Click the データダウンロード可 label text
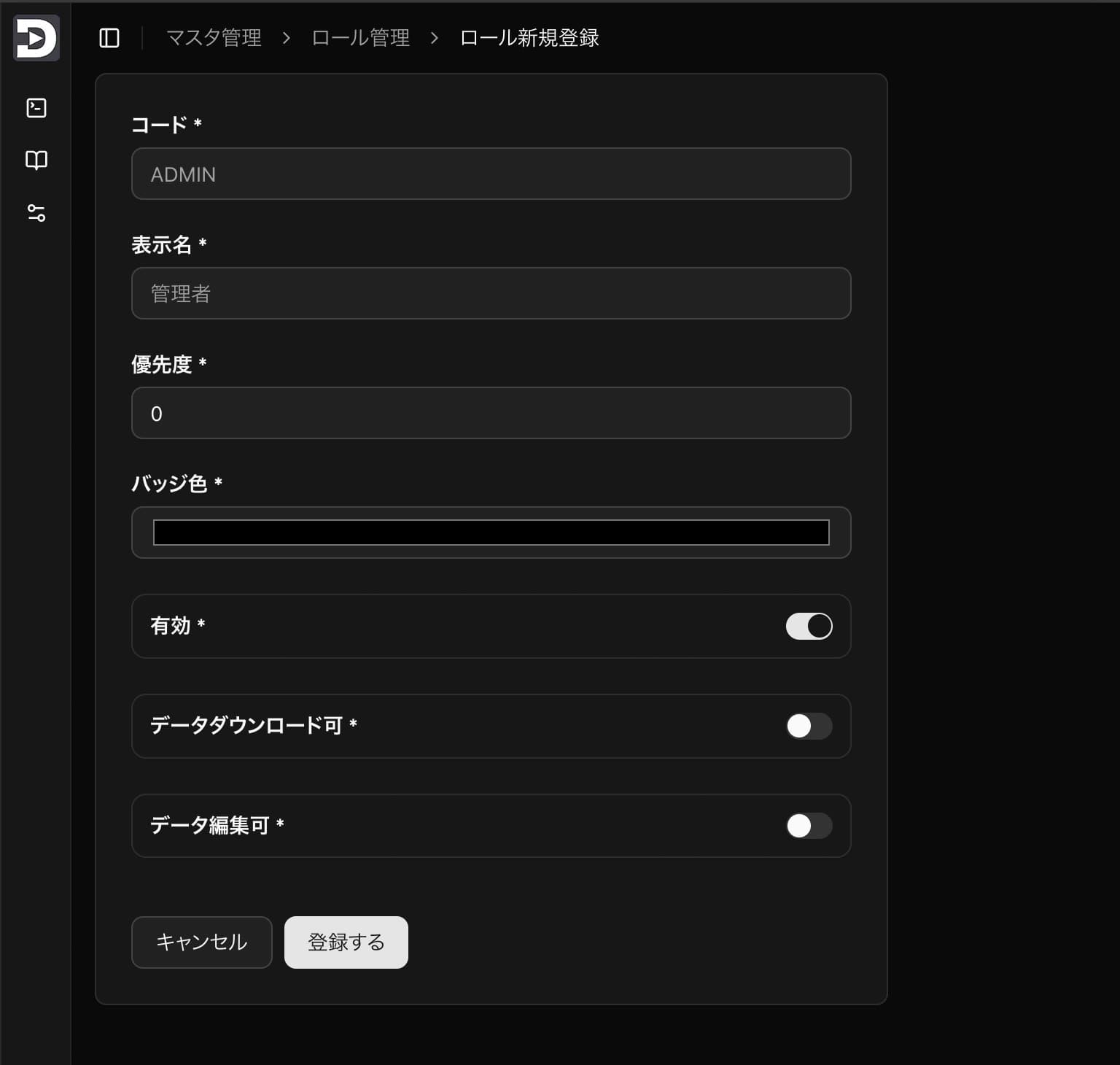 tap(254, 726)
